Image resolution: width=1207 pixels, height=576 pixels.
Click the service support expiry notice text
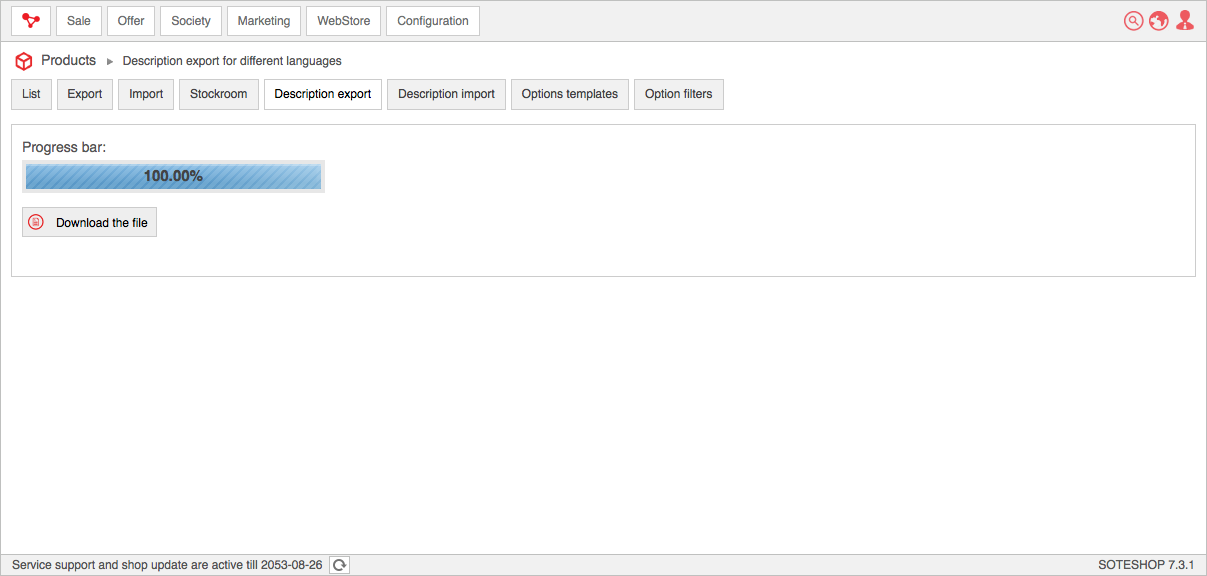tap(167, 565)
